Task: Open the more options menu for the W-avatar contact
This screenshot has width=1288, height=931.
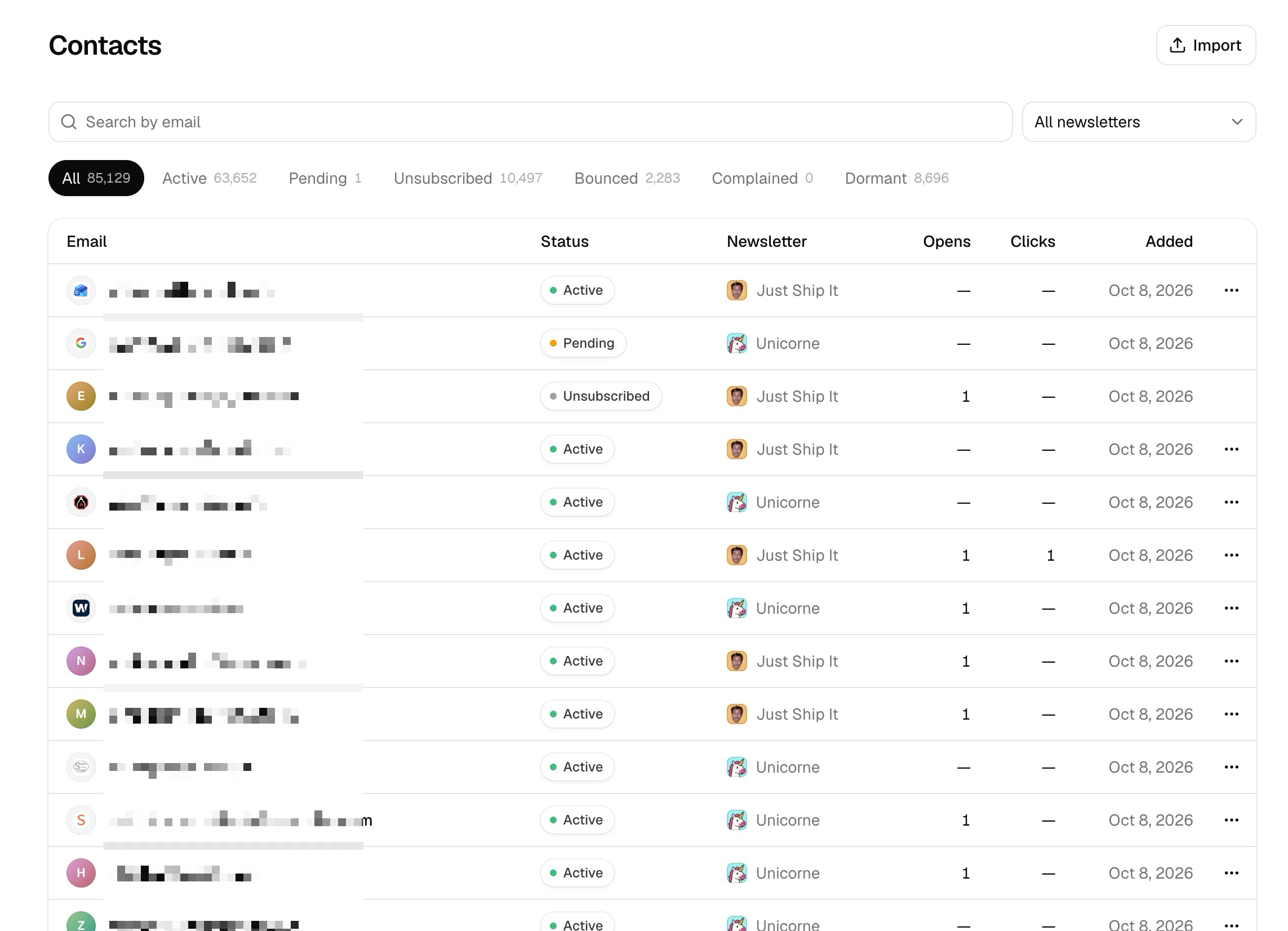Action: (x=1231, y=608)
